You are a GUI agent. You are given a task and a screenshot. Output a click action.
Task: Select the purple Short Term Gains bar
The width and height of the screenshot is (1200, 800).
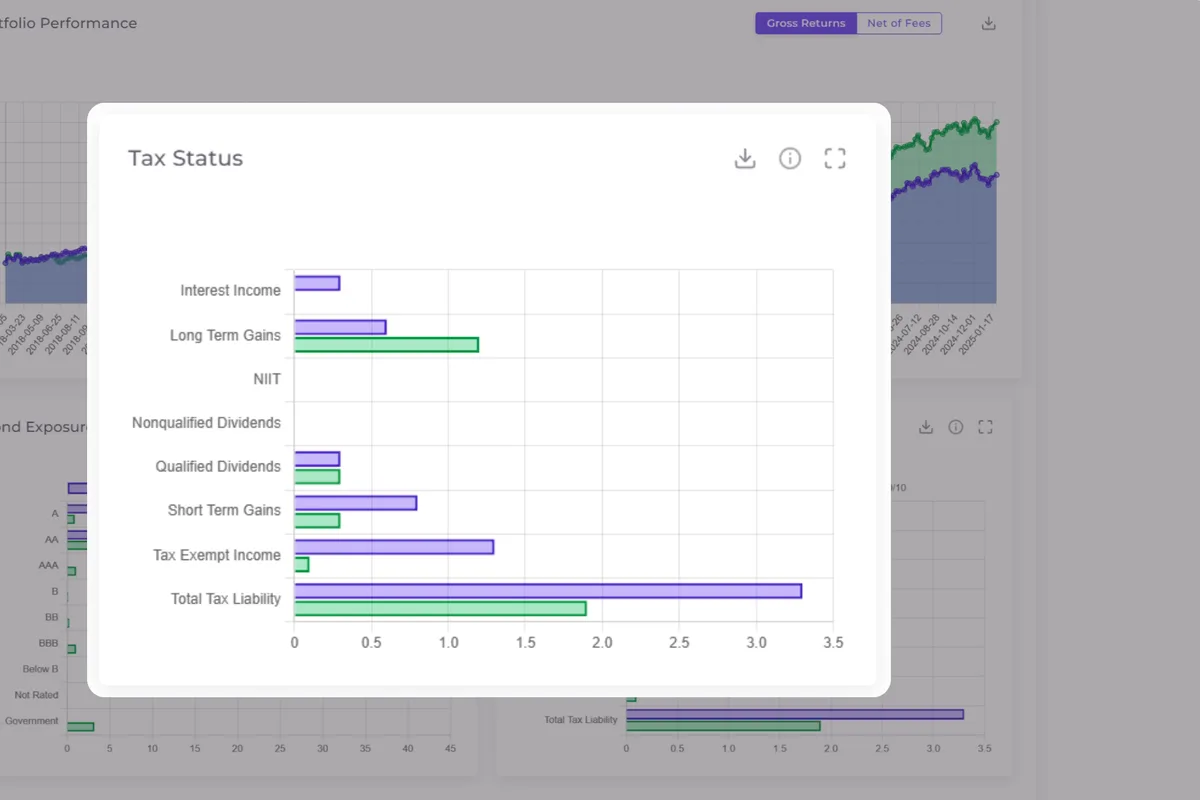pos(355,503)
